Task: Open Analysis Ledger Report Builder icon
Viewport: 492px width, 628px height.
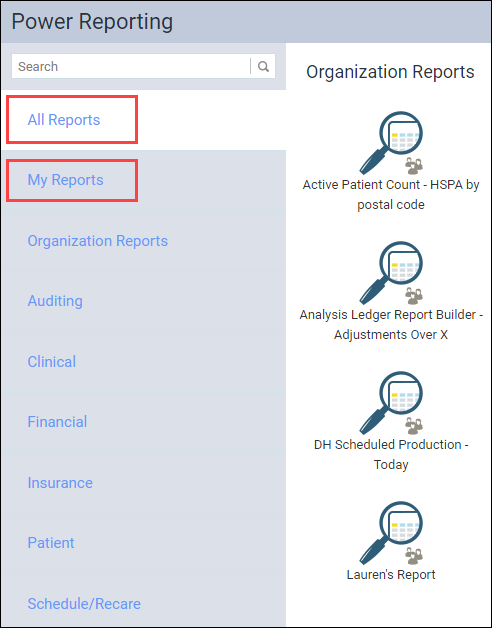Action: [391, 273]
